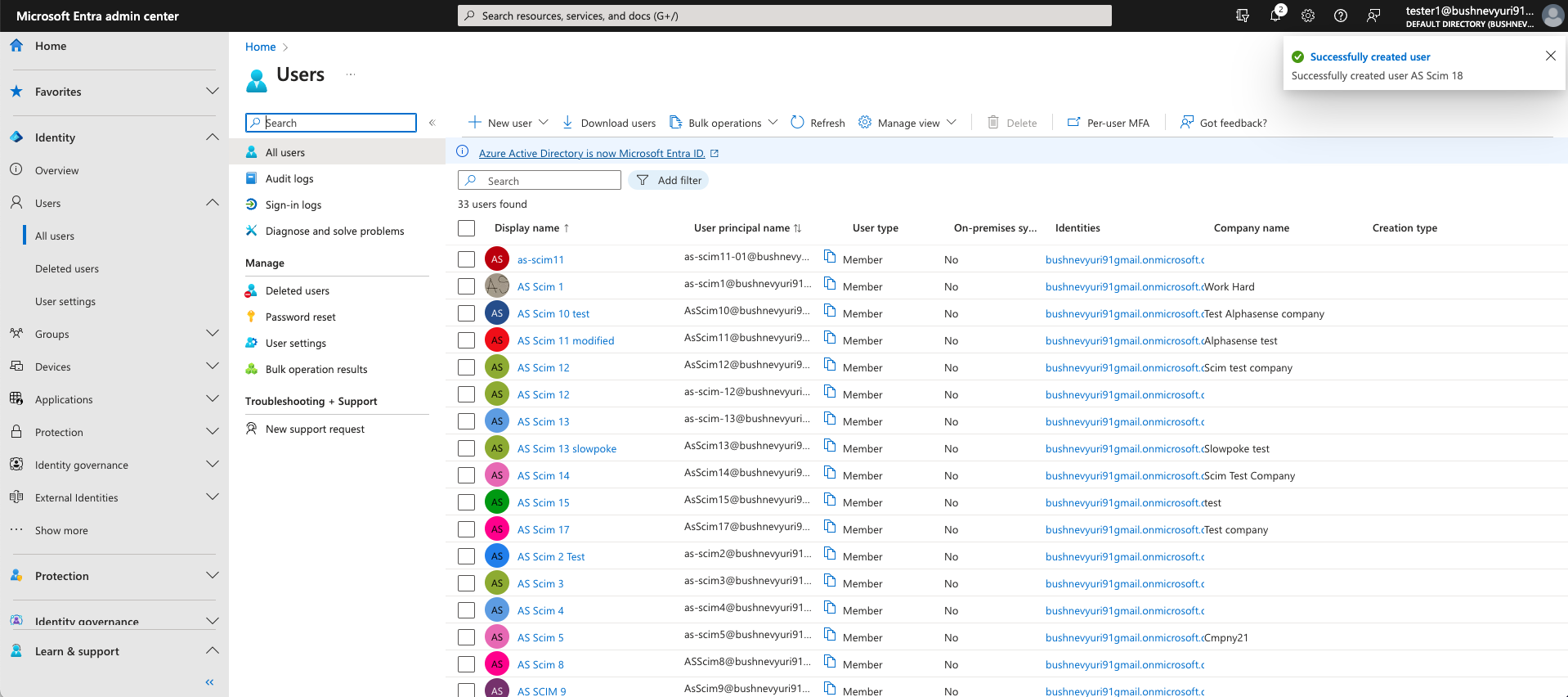The width and height of the screenshot is (1568, 697).
Task: Check the box for AS Scim 2 Test
Action: pyautogui.click(x=467, y=556)
